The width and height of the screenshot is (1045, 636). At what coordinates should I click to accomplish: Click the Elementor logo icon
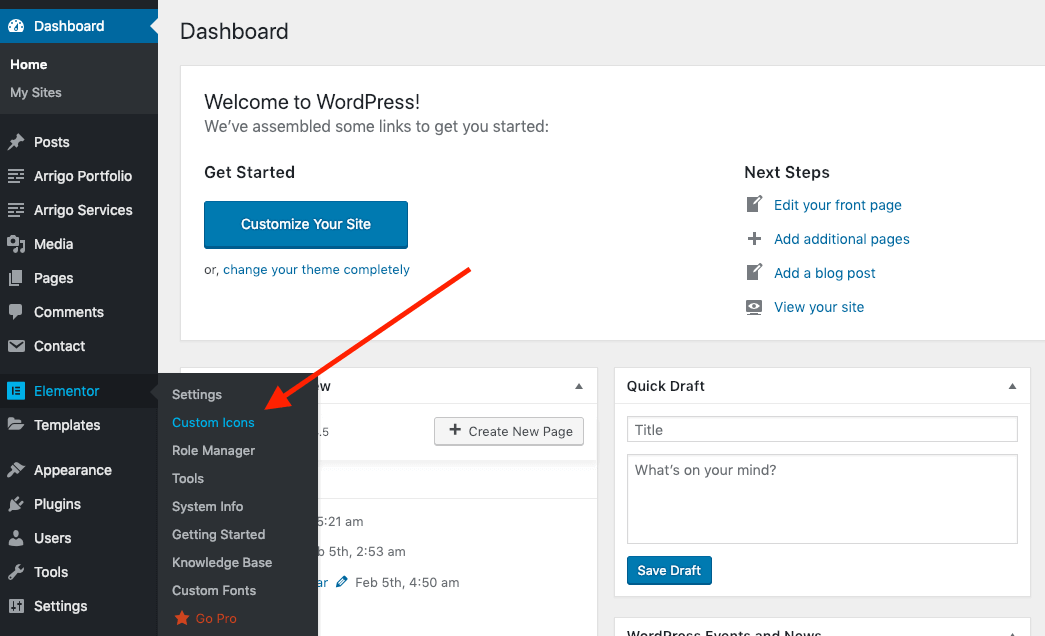[x=16, y=391]
